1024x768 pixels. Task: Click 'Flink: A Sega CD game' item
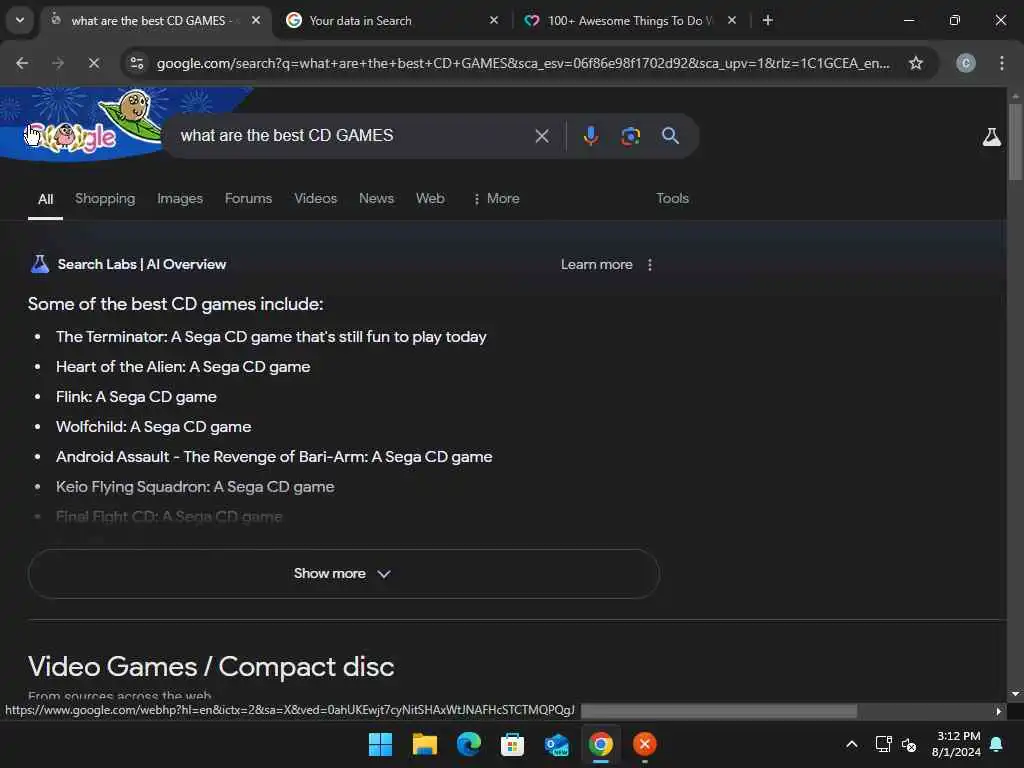pos(136,397)
